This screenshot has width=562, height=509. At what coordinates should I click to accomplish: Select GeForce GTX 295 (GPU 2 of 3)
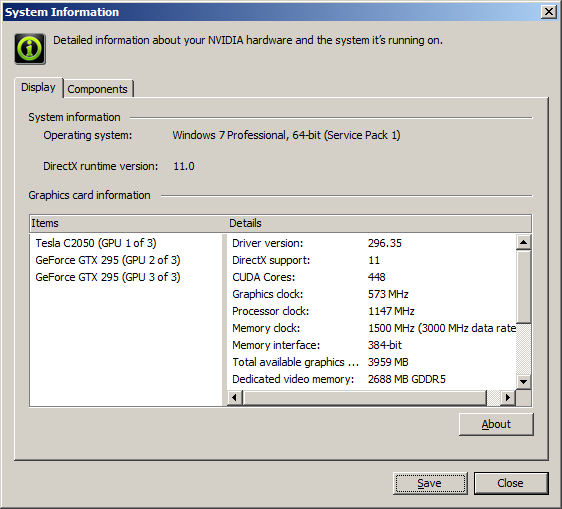point(108,260)
